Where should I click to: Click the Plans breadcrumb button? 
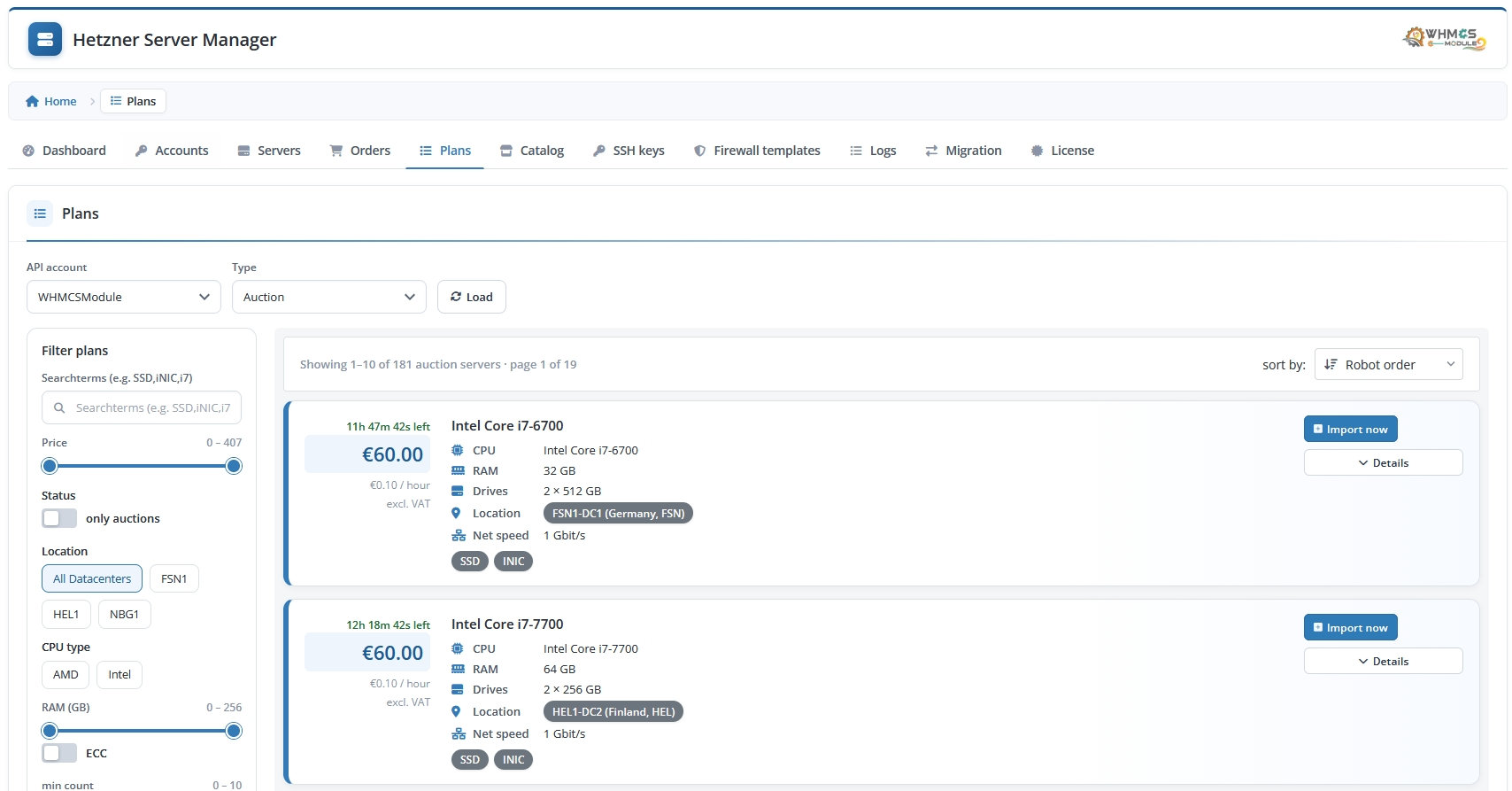(133, 101)
